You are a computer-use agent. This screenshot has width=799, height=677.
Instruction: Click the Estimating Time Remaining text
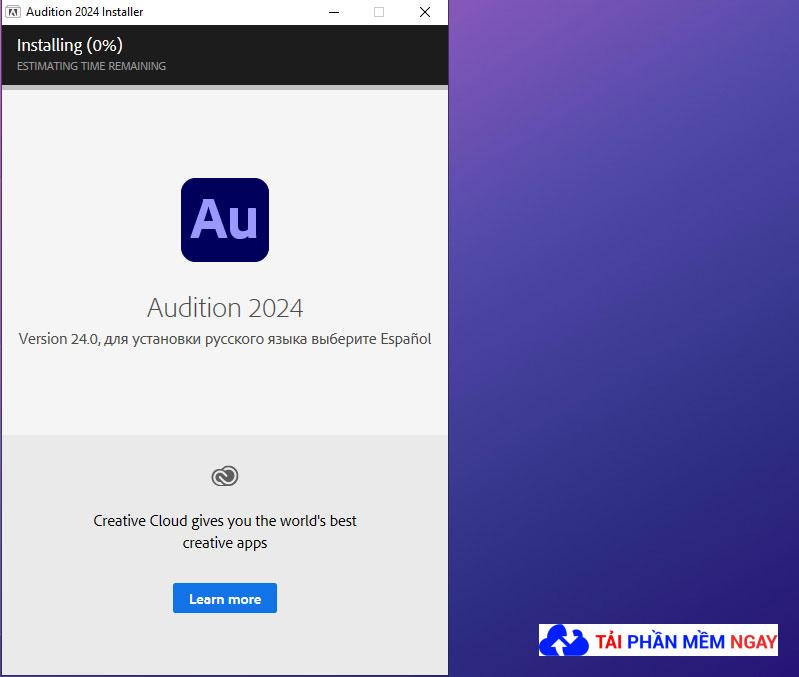click(x=92, y=66)
